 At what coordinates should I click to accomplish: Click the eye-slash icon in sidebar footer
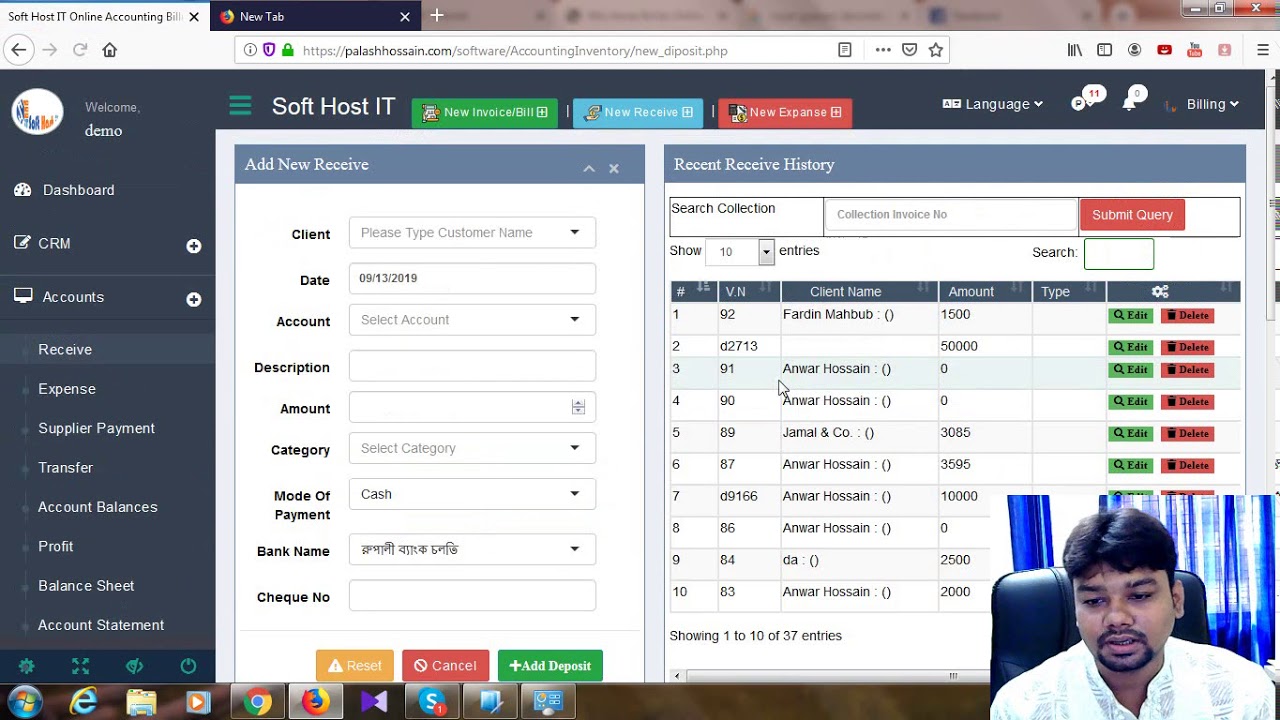(134, 666)
